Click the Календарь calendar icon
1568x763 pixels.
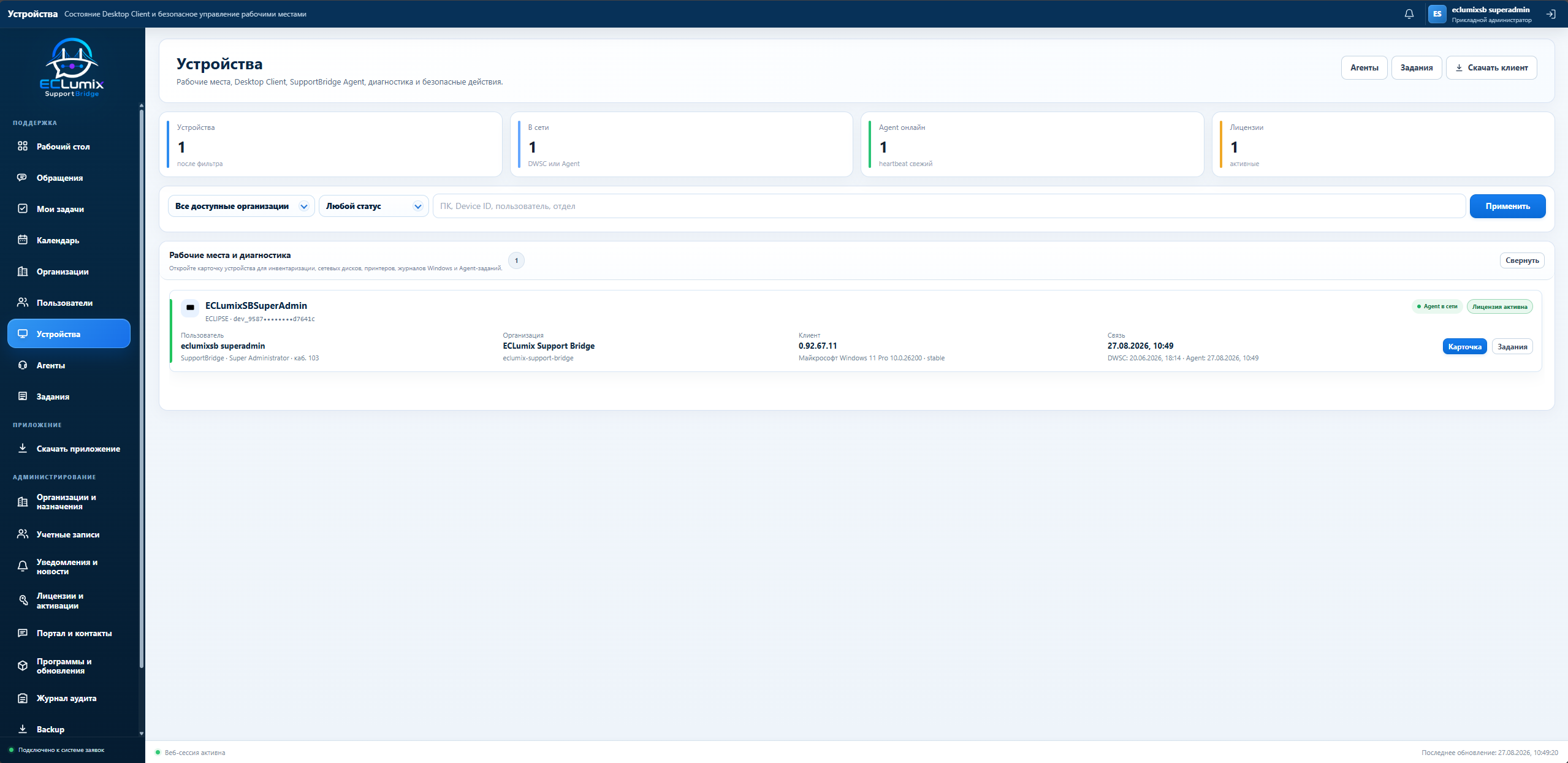tap(23, 240)
